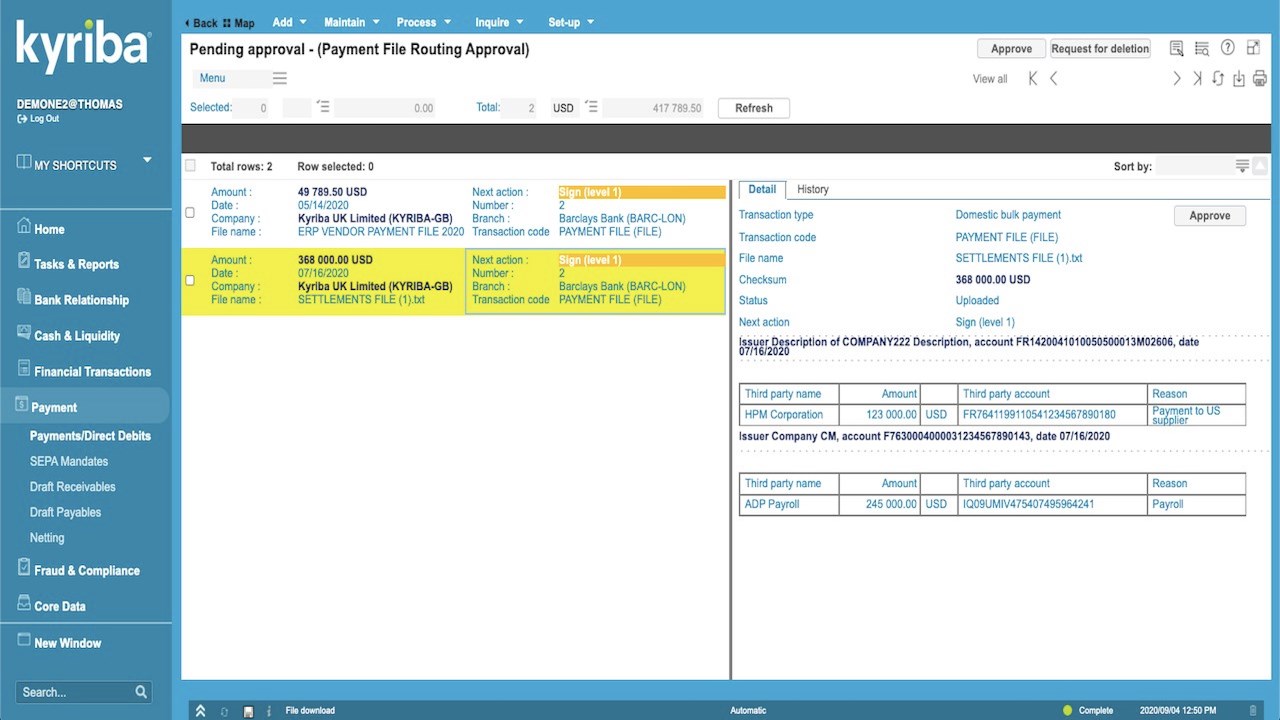The height and width of the screenshot is (720, 1280).
Task: Go Back using the top bar
Action: pos(201,23)
